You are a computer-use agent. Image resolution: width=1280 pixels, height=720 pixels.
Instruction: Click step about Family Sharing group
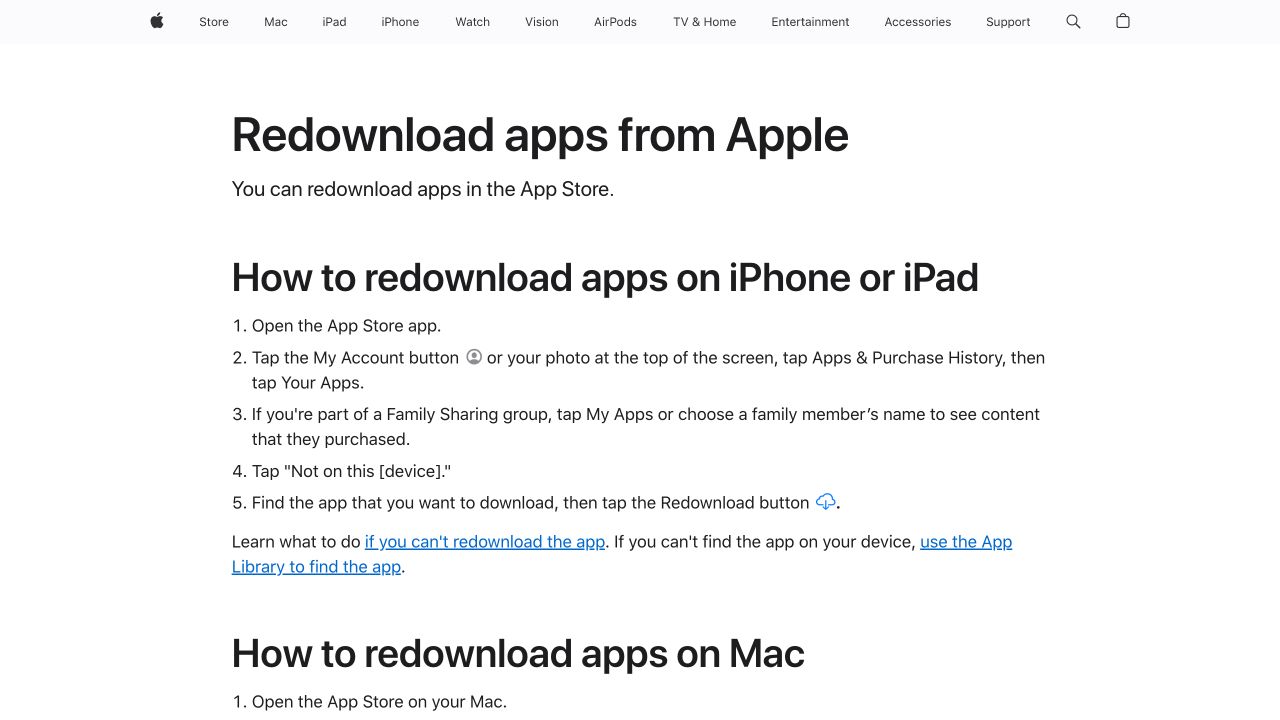(x=646, y=426)
